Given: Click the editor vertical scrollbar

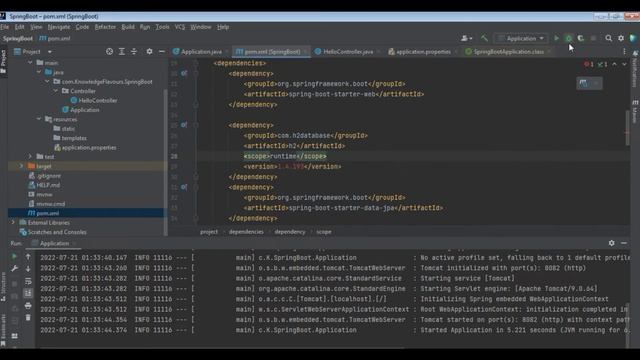Looking at the screenshot, I should (x=627, y=127).
